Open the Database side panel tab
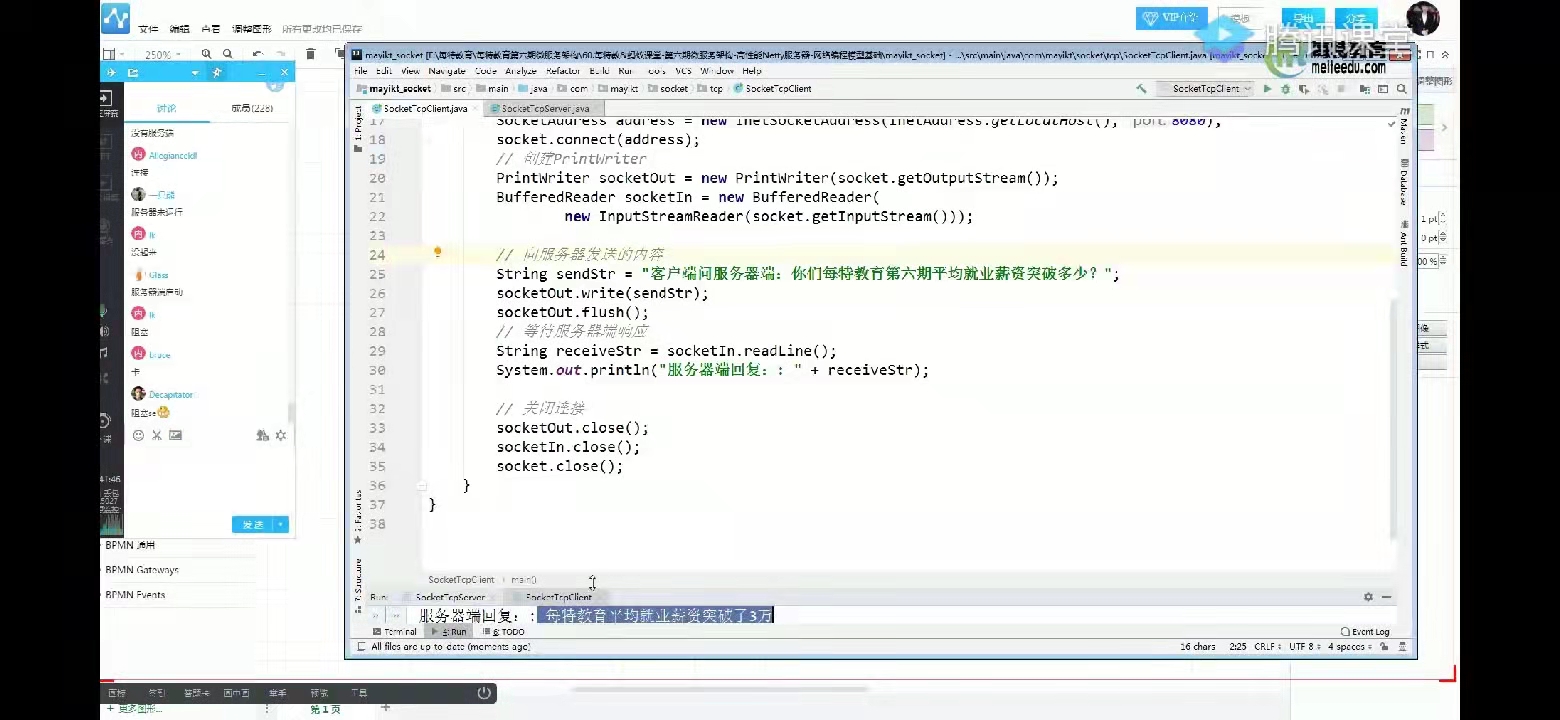This screenshot has width=1560, height=720. 1404,182
